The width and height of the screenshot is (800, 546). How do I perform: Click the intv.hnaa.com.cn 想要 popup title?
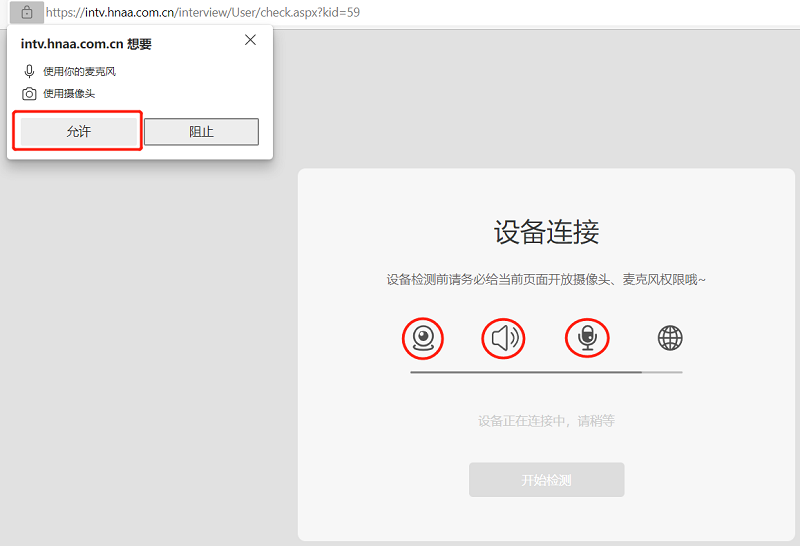[x=86, y=44]
